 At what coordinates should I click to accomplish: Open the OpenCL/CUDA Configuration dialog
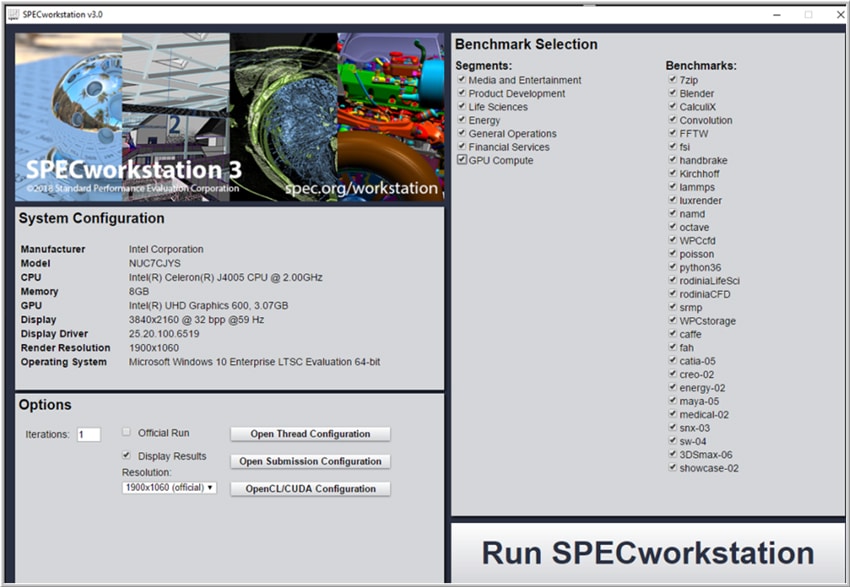pos(310,489)
